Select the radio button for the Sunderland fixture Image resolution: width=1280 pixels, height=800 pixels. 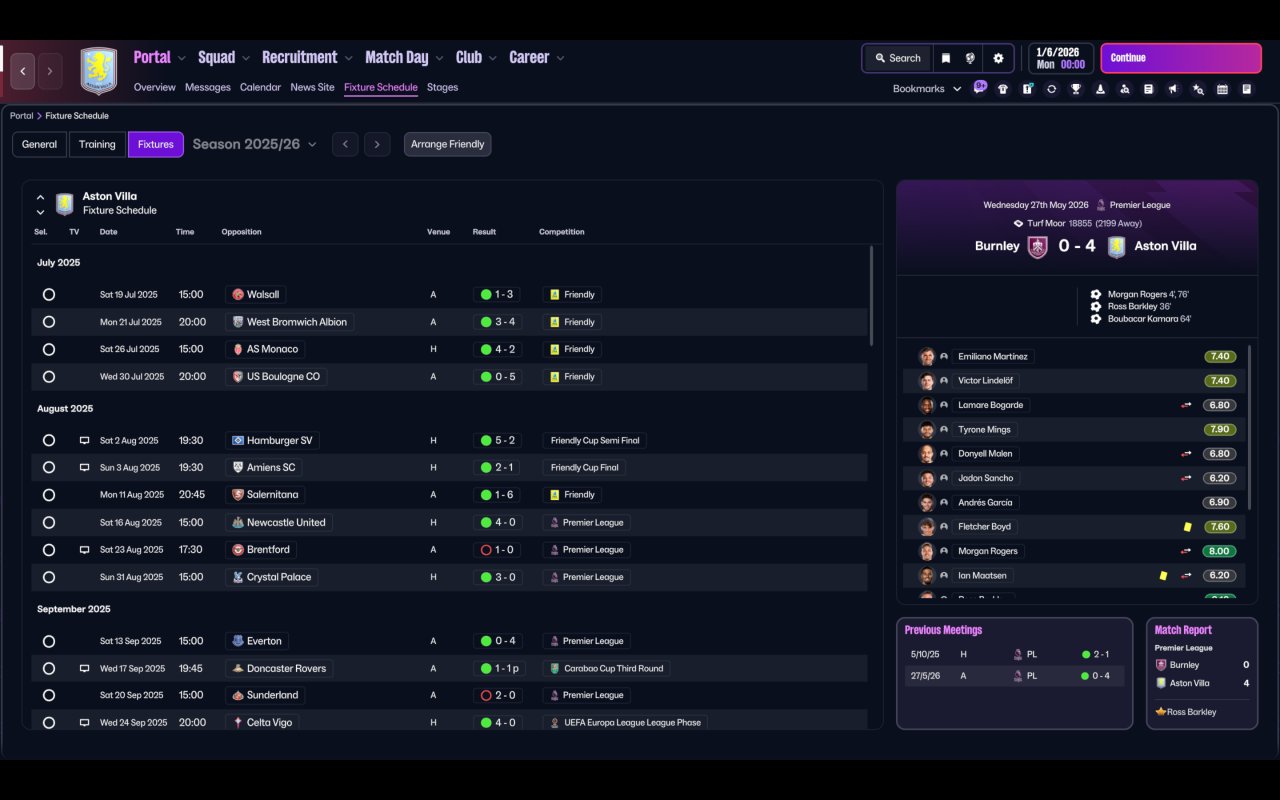[49, 695]
